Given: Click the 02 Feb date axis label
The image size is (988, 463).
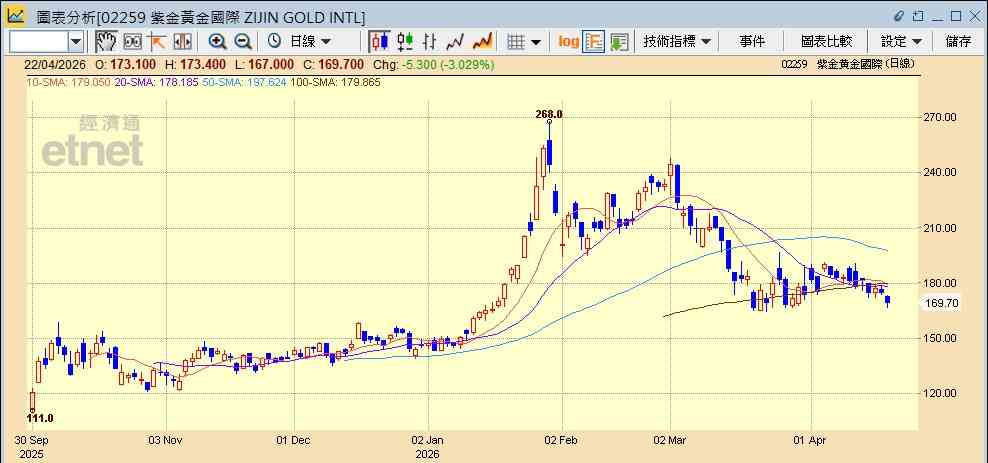Looking at the screenshot, I should (x=563, y=440).
